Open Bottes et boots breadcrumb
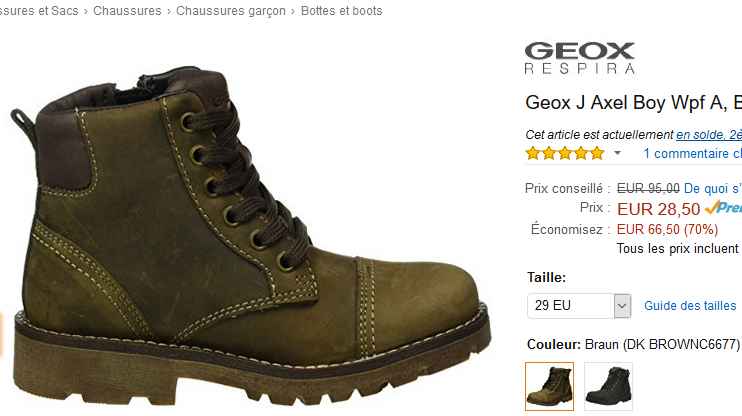This screenshot has width=742, height=416. [x=342, y=10]
